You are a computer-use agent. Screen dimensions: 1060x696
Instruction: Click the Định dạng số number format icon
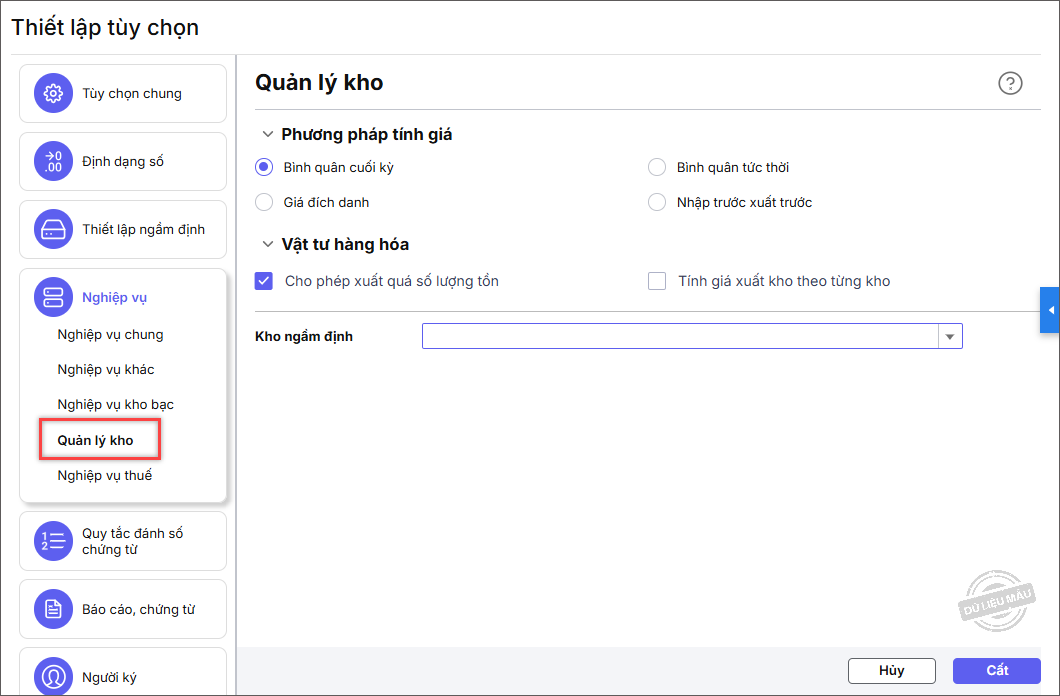tap(54, 162)
